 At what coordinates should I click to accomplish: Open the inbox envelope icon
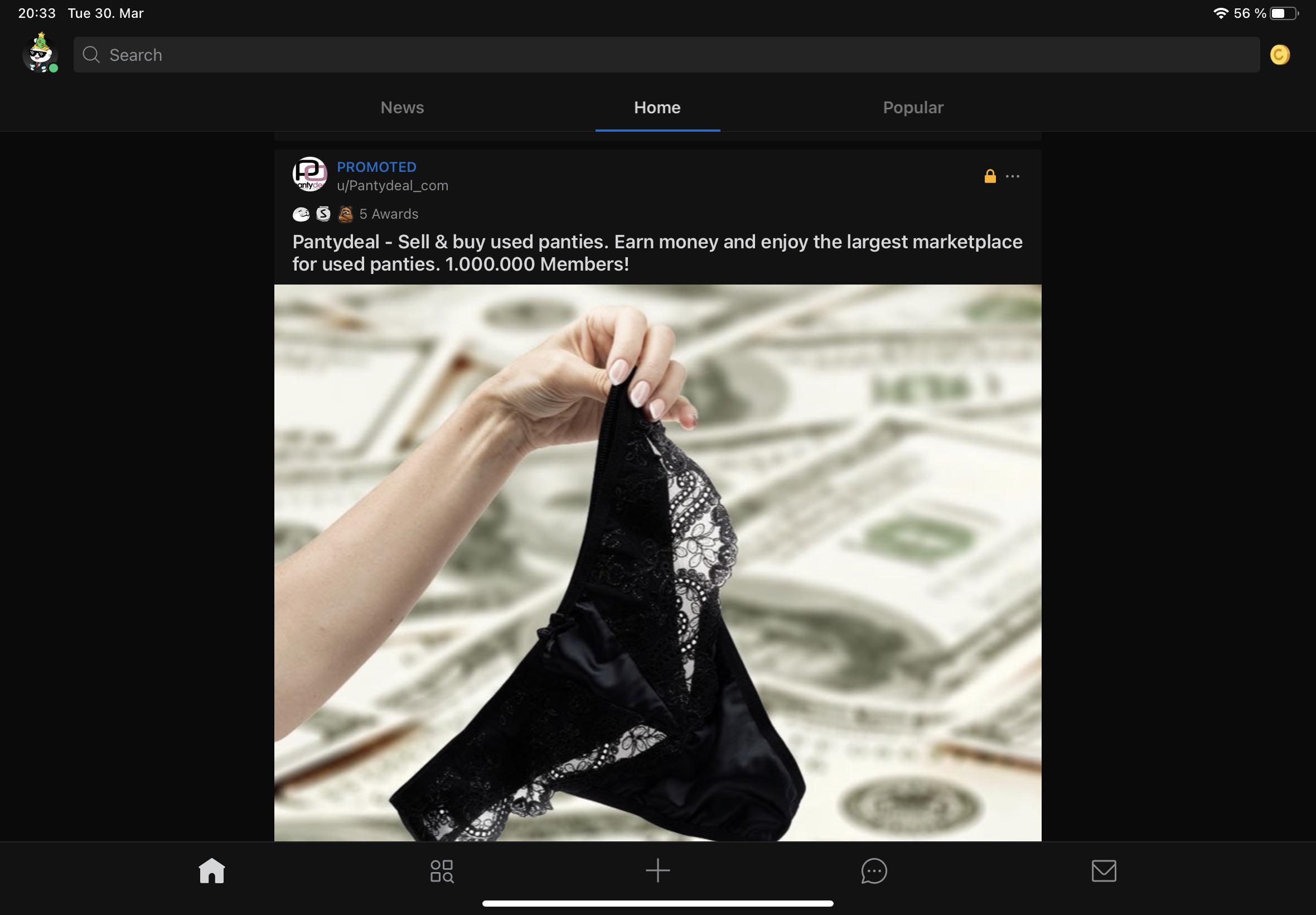coord(1104,870)
